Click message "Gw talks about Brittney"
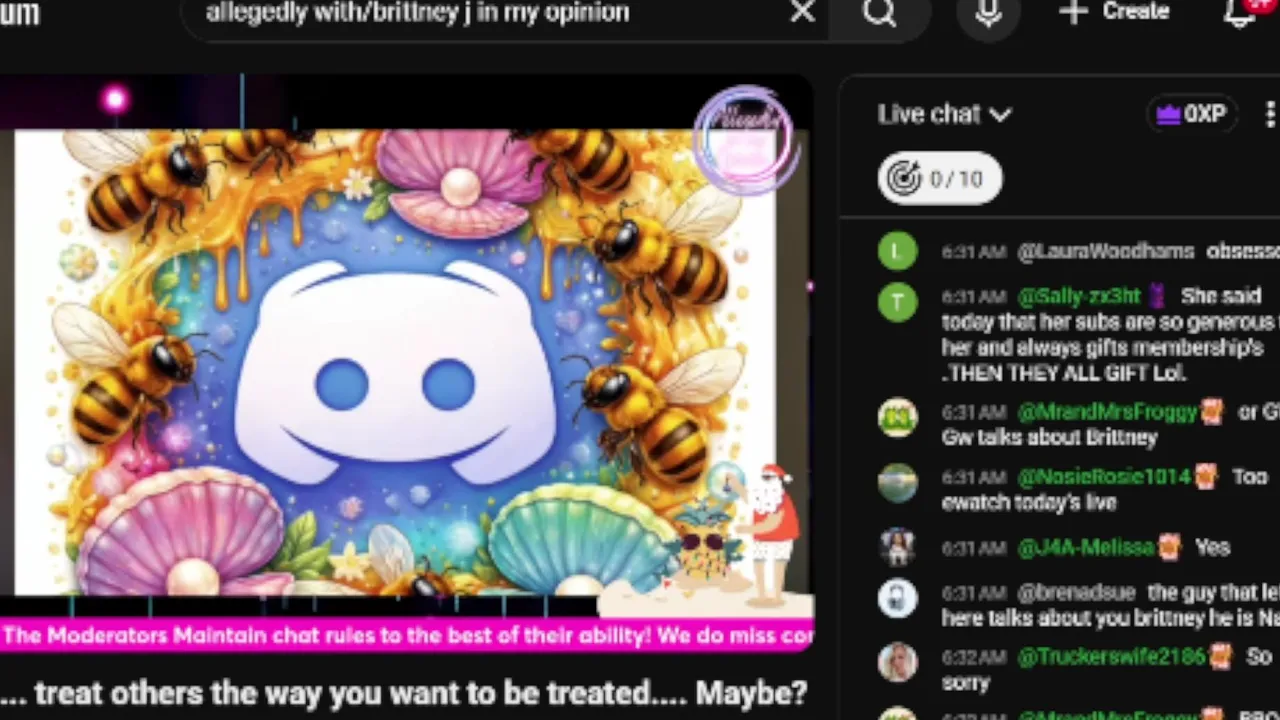Image resolution: width=1280 pixels, height=720 pixels. pyautogui.click(x=1050, y=437)
